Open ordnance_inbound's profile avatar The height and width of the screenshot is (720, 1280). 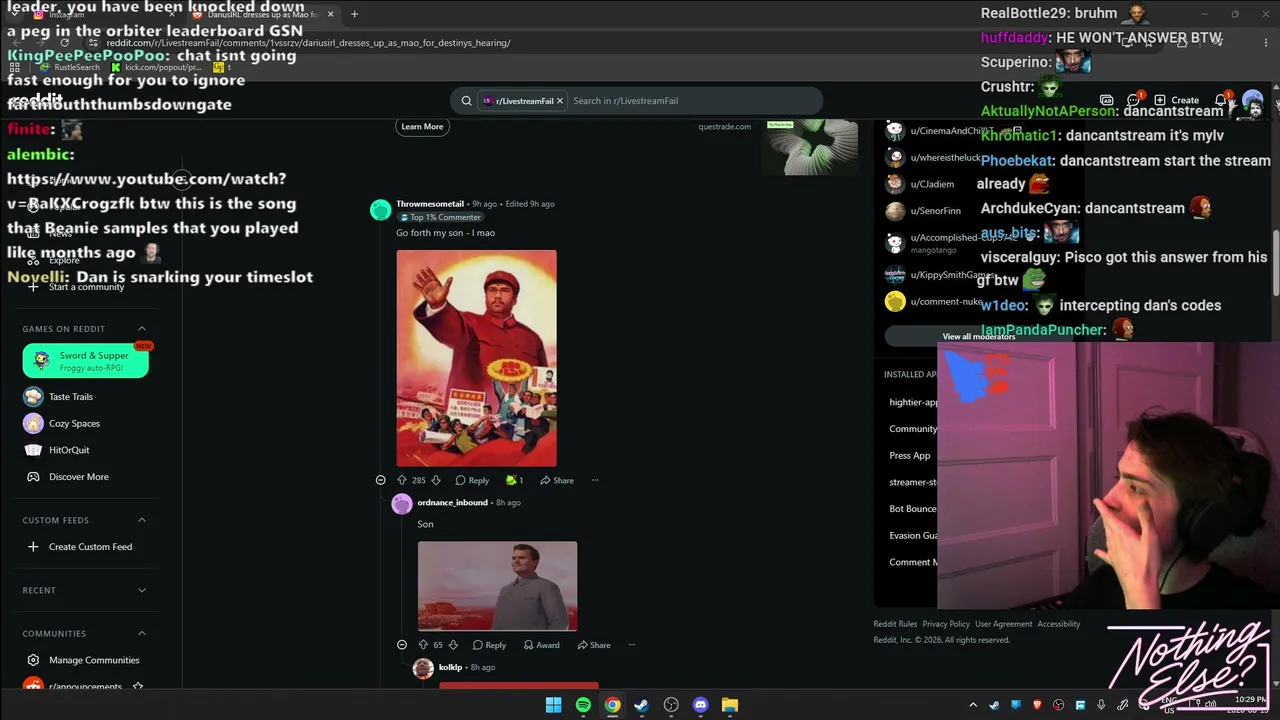(x=402, y=504)
